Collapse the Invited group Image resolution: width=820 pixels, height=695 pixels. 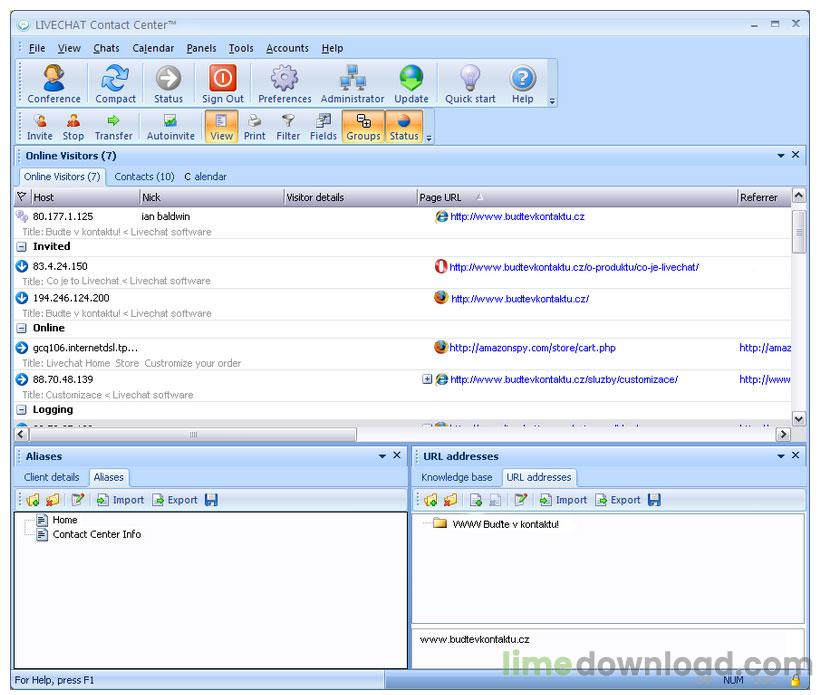22,247
